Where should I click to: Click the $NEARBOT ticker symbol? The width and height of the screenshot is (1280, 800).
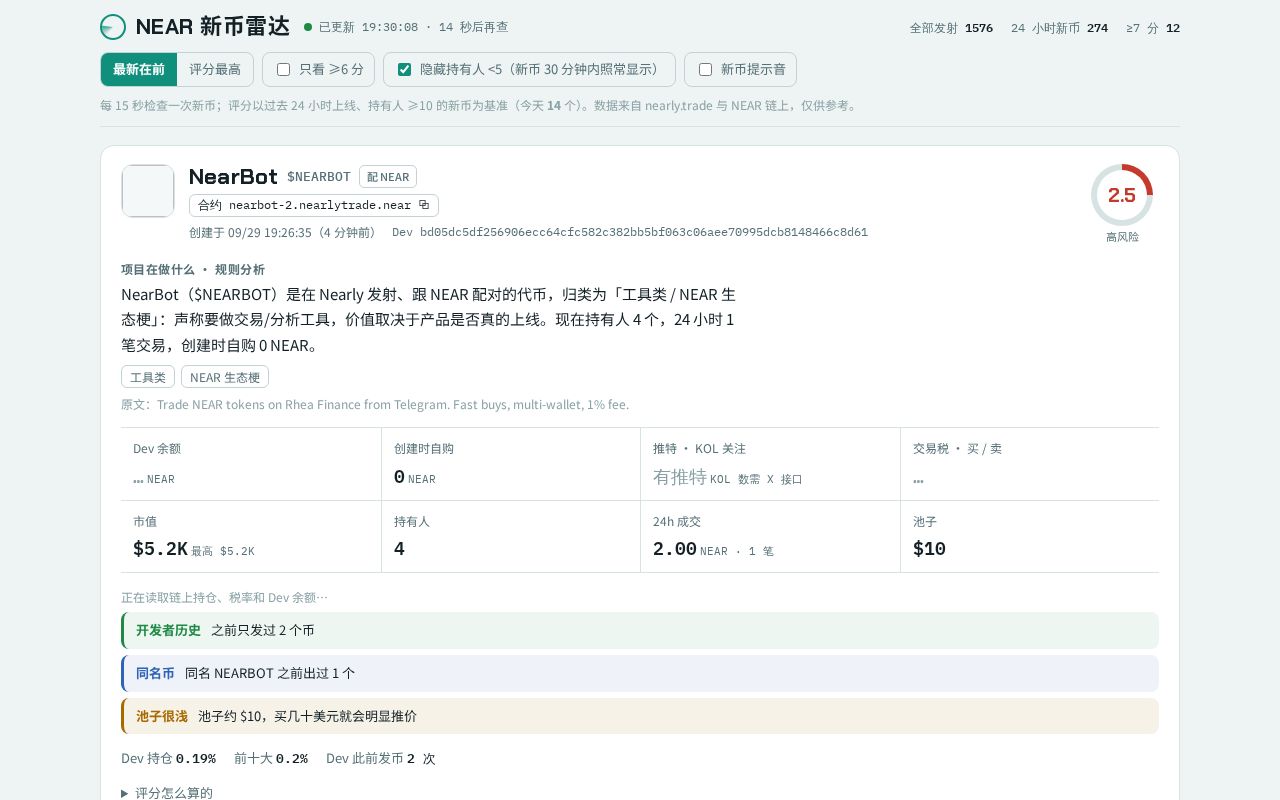tap(319, 177)
